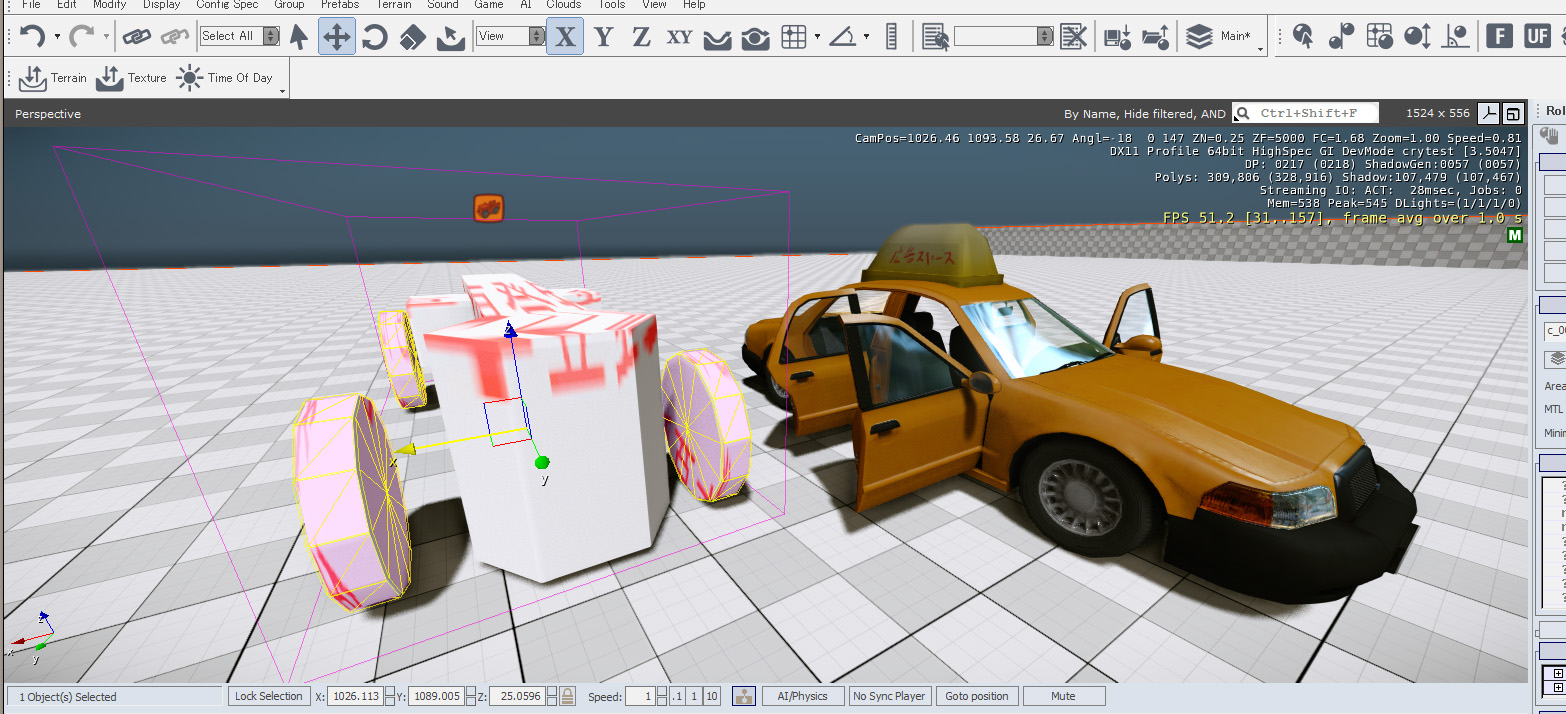Click the physics angle icon
The width and height of the screenshot is (1566, 714).
click(x=1456, y=37)
